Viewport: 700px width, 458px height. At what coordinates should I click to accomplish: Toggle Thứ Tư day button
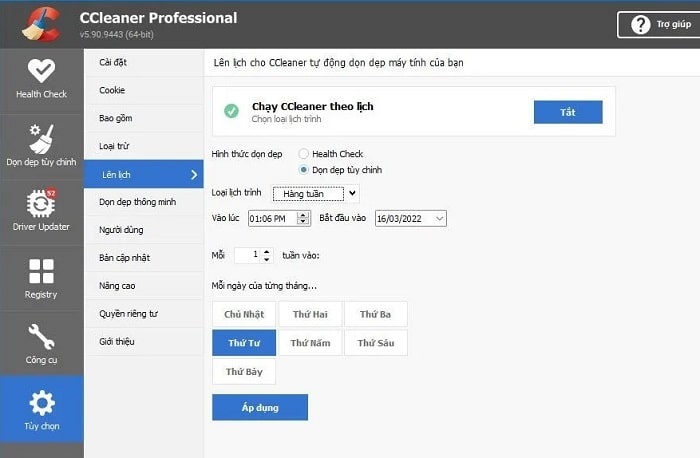(244, 343)
